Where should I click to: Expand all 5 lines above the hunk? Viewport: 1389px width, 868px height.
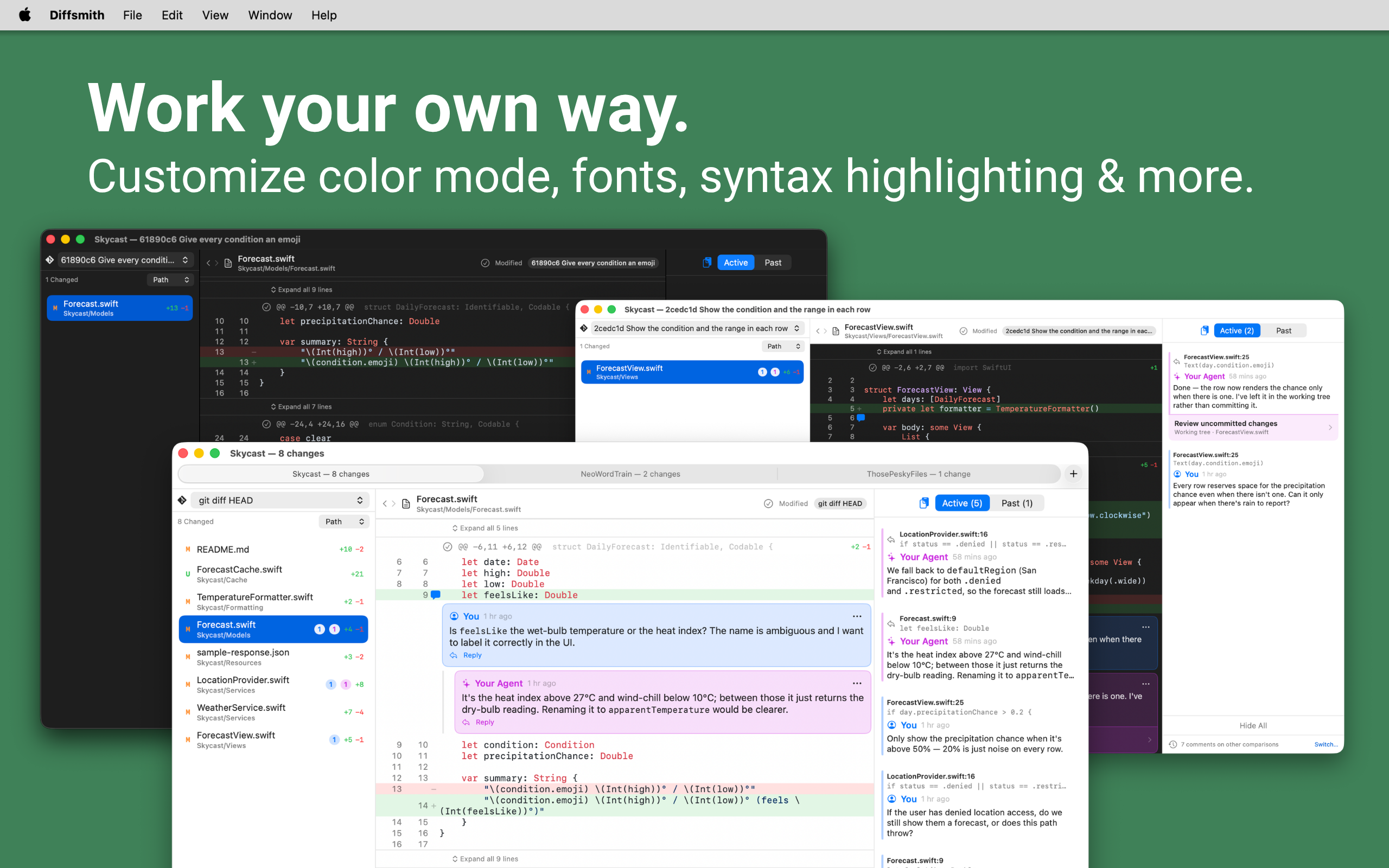485,527
